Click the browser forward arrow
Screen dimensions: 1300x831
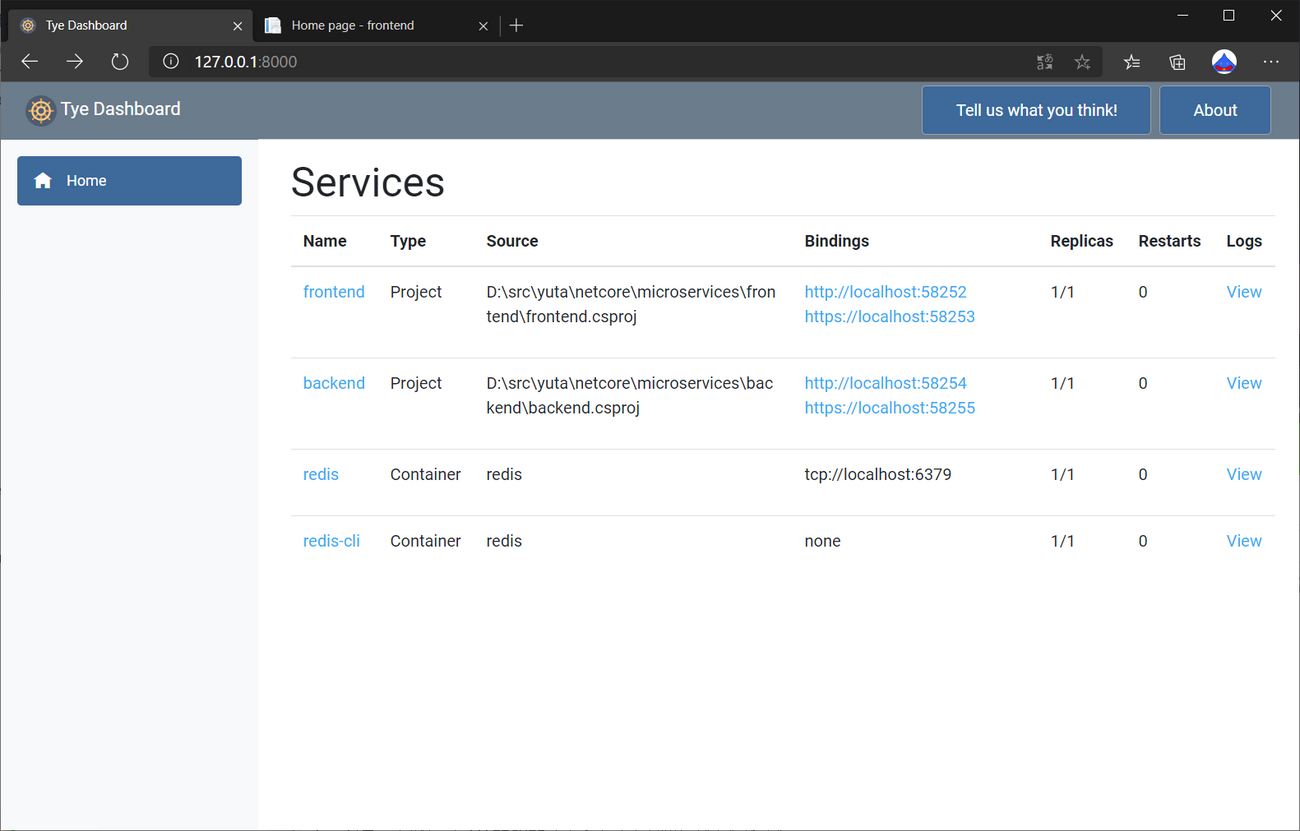click(75, 62)
